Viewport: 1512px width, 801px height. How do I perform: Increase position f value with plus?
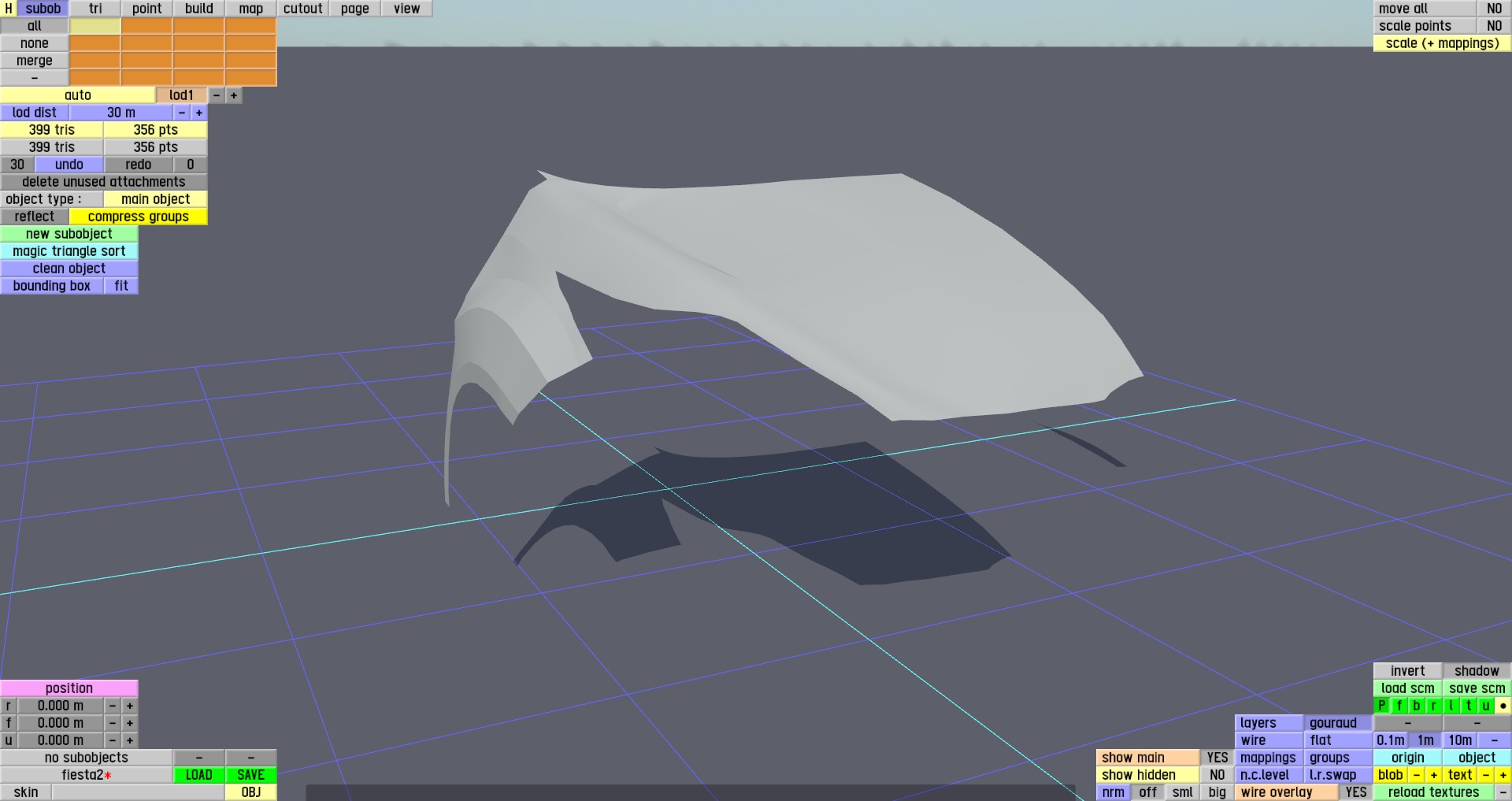(x=130, y=723)
